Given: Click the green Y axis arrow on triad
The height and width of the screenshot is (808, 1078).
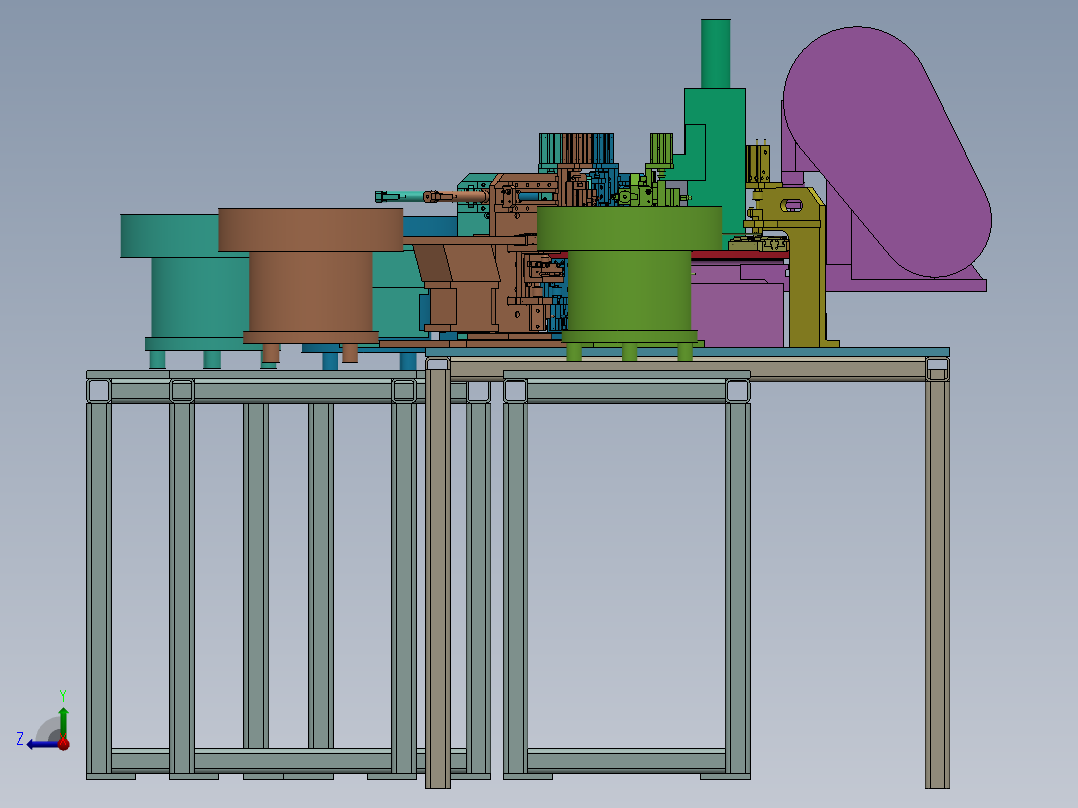Looking at the screenshot, I should [x=63, y=721].
